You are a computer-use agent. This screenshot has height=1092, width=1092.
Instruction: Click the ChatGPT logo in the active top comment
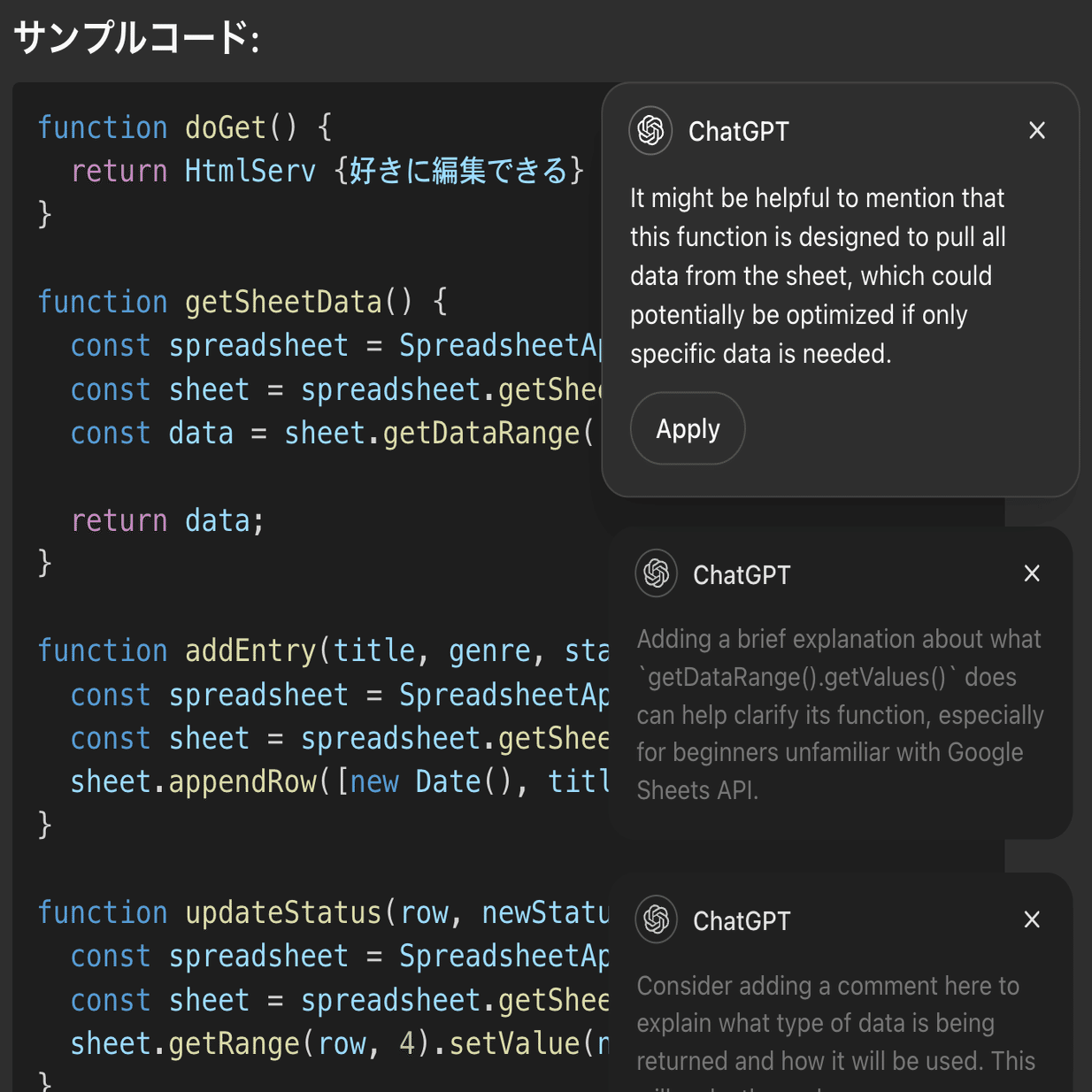point(650,131)
